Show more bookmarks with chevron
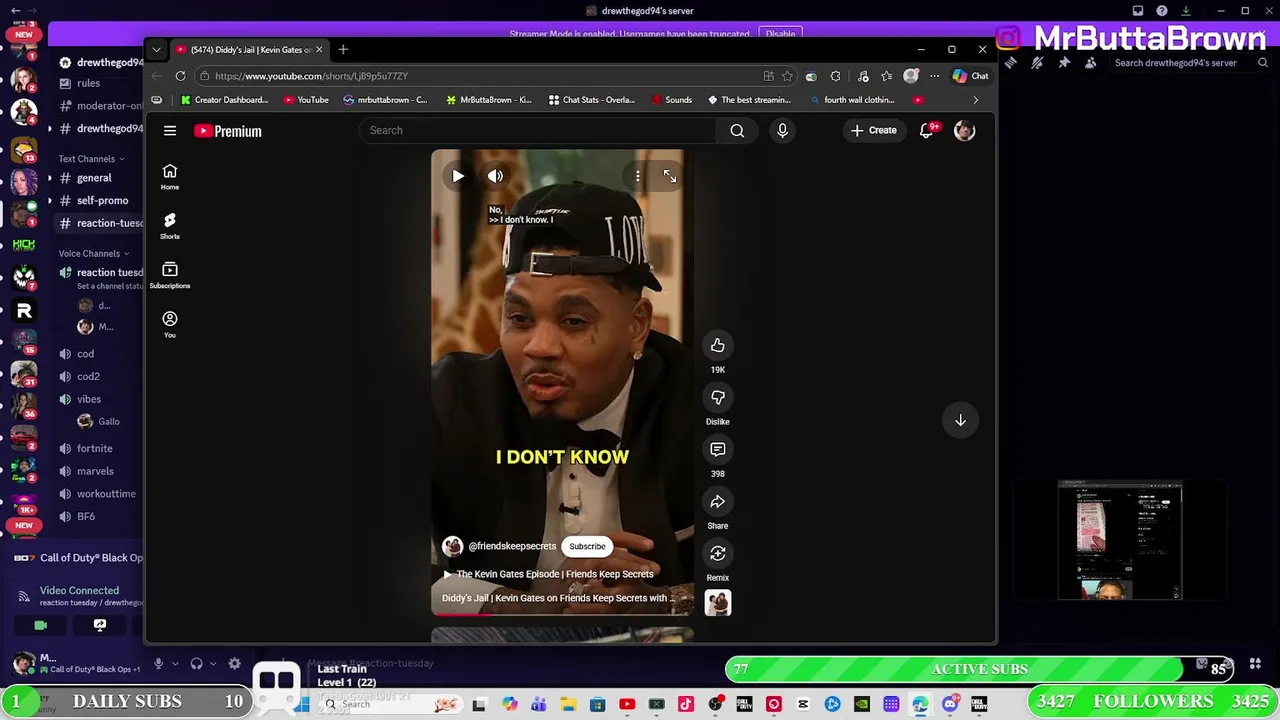Viewport: 1280px width, 720px height. [976, 100]
